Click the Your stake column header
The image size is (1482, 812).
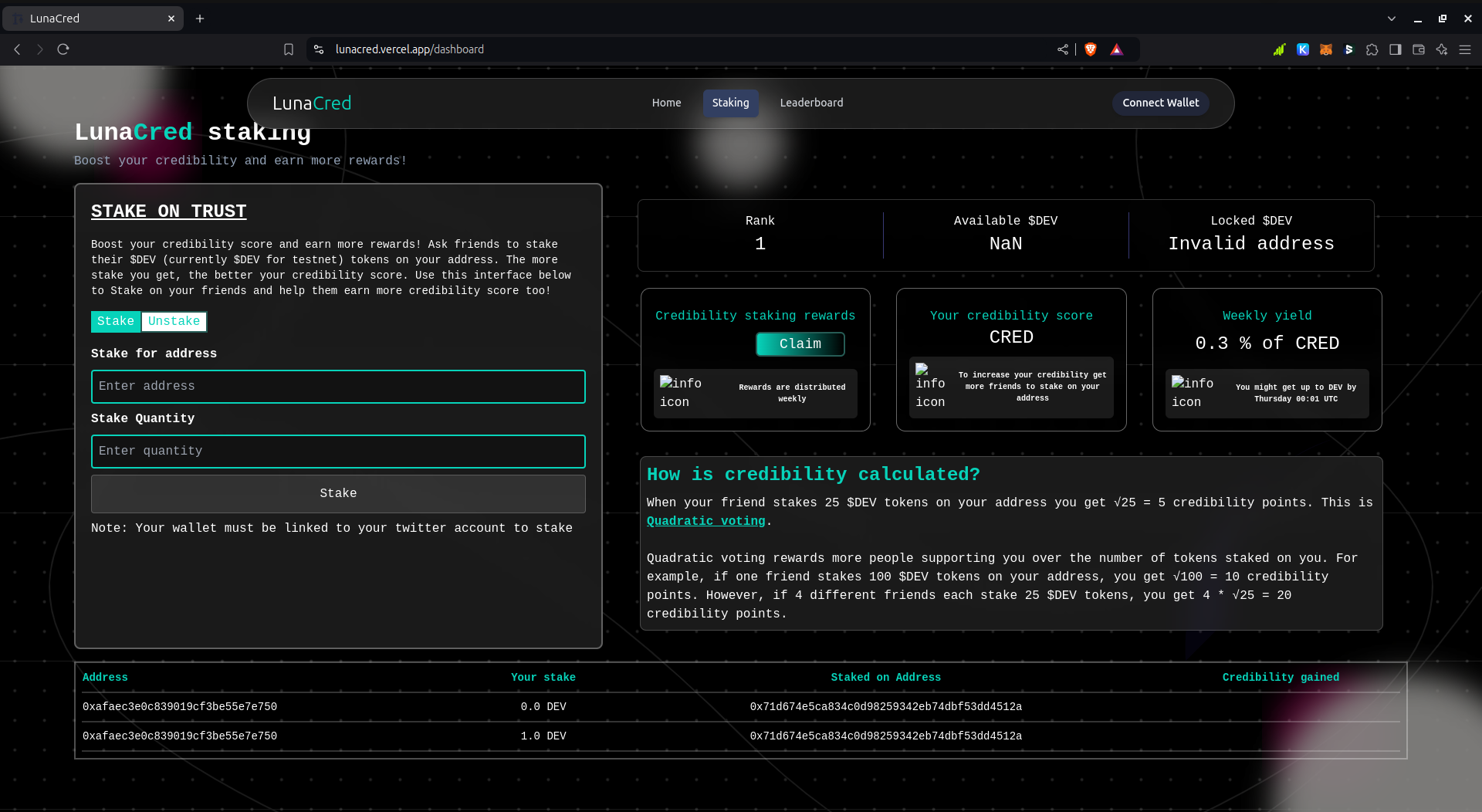(543, 677)
